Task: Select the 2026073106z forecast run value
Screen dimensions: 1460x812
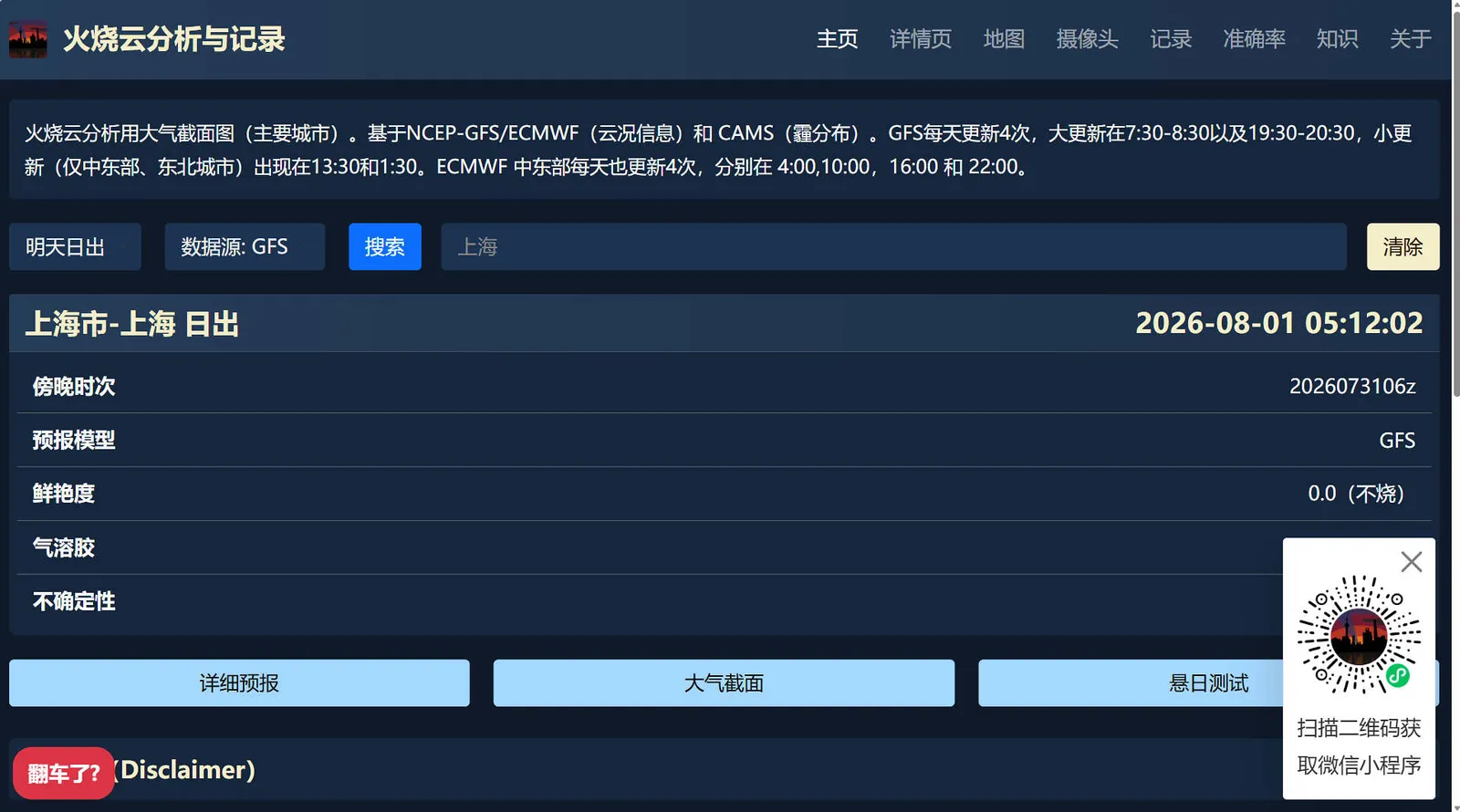Action: click(1351, 386)
